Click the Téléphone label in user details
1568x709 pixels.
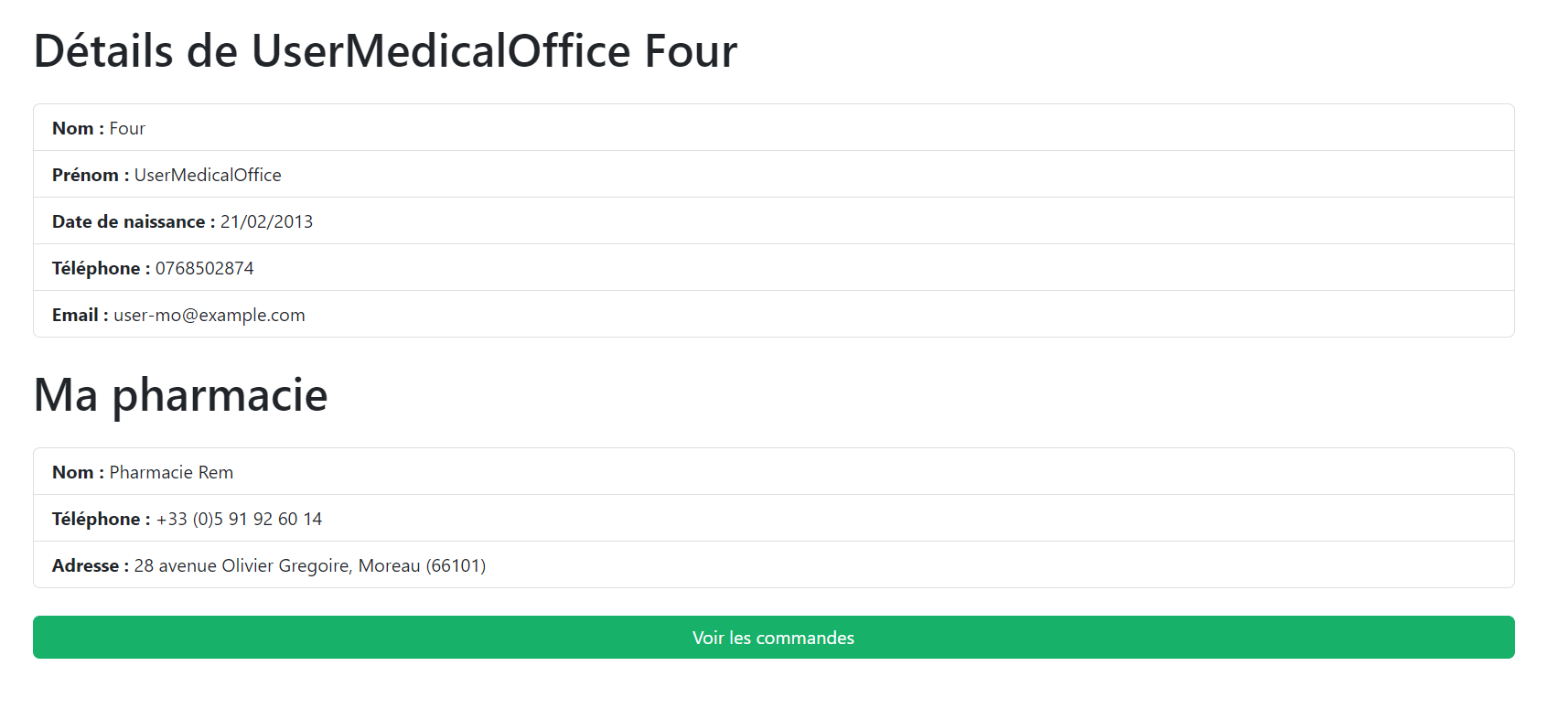click(x=96, y=268)
